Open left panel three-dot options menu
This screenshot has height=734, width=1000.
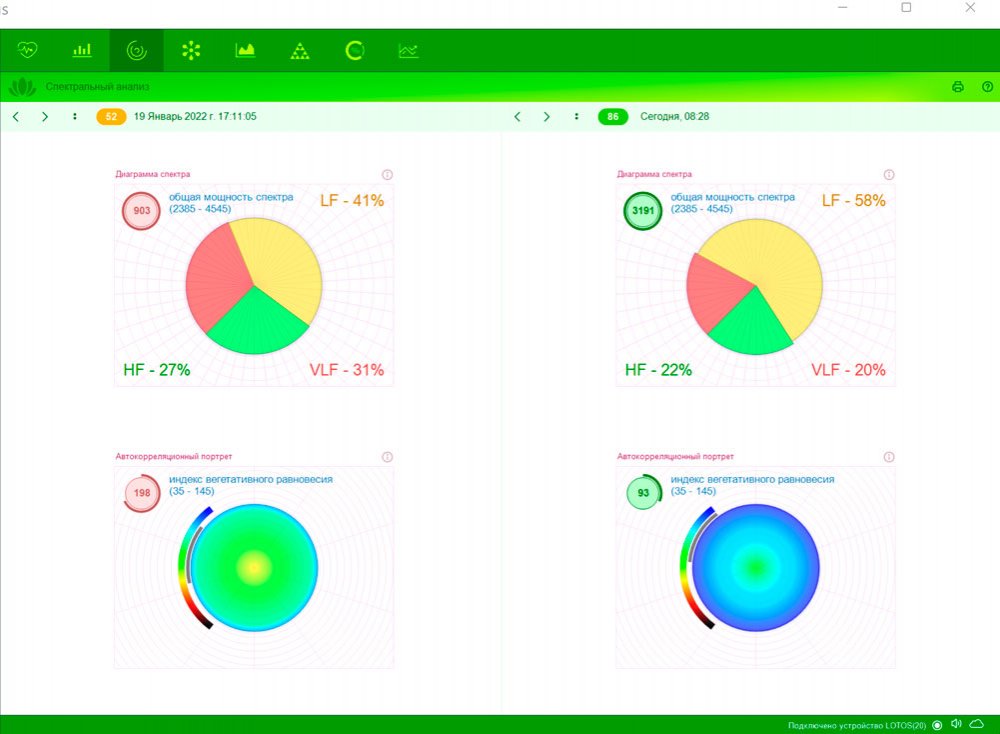click(x=75, y=117)
